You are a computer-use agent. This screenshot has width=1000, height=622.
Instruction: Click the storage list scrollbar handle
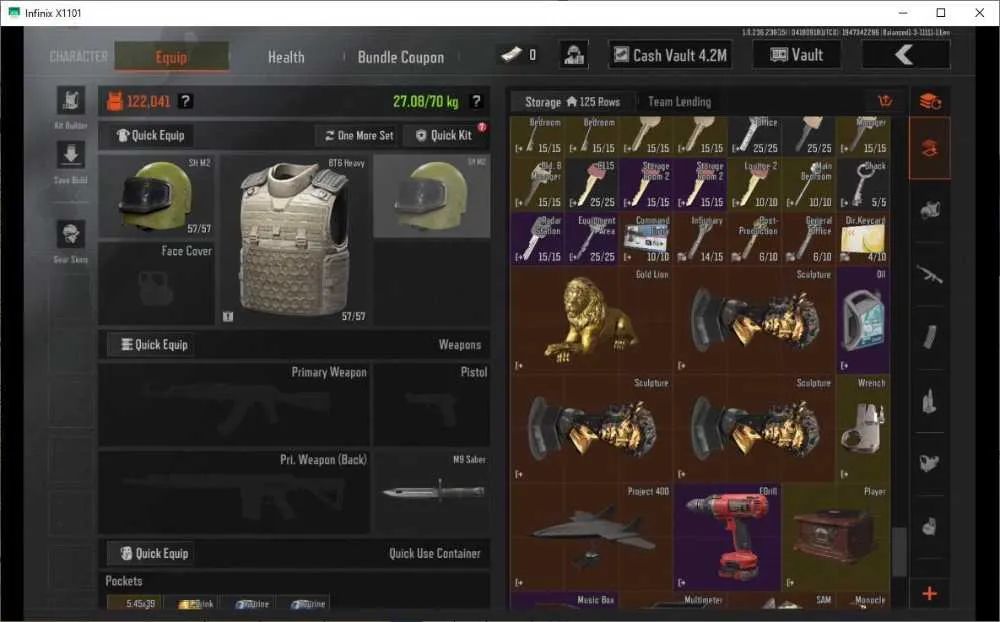(x=899, y=552)
